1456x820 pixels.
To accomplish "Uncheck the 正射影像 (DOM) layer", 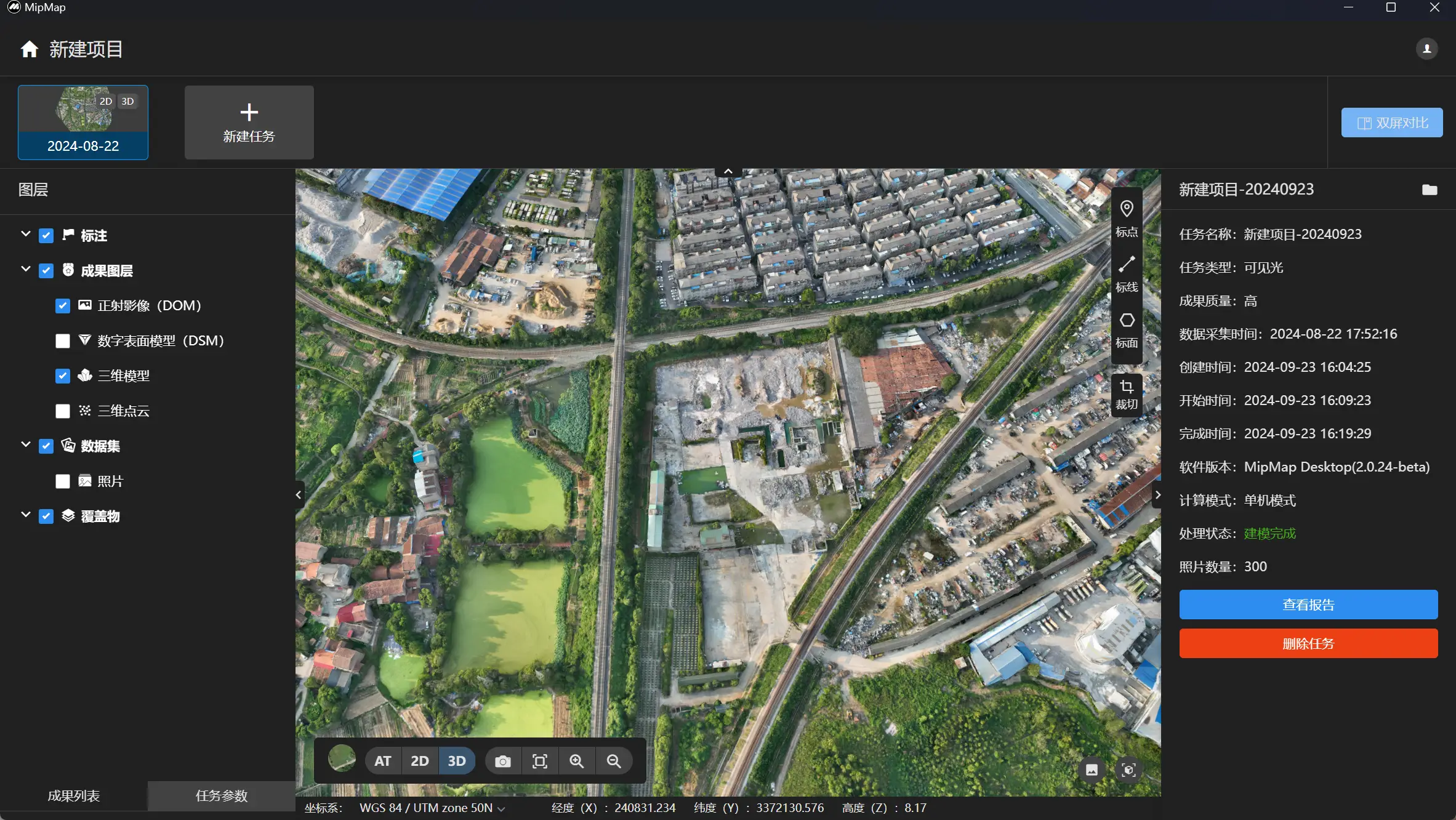I will [63, 306].
